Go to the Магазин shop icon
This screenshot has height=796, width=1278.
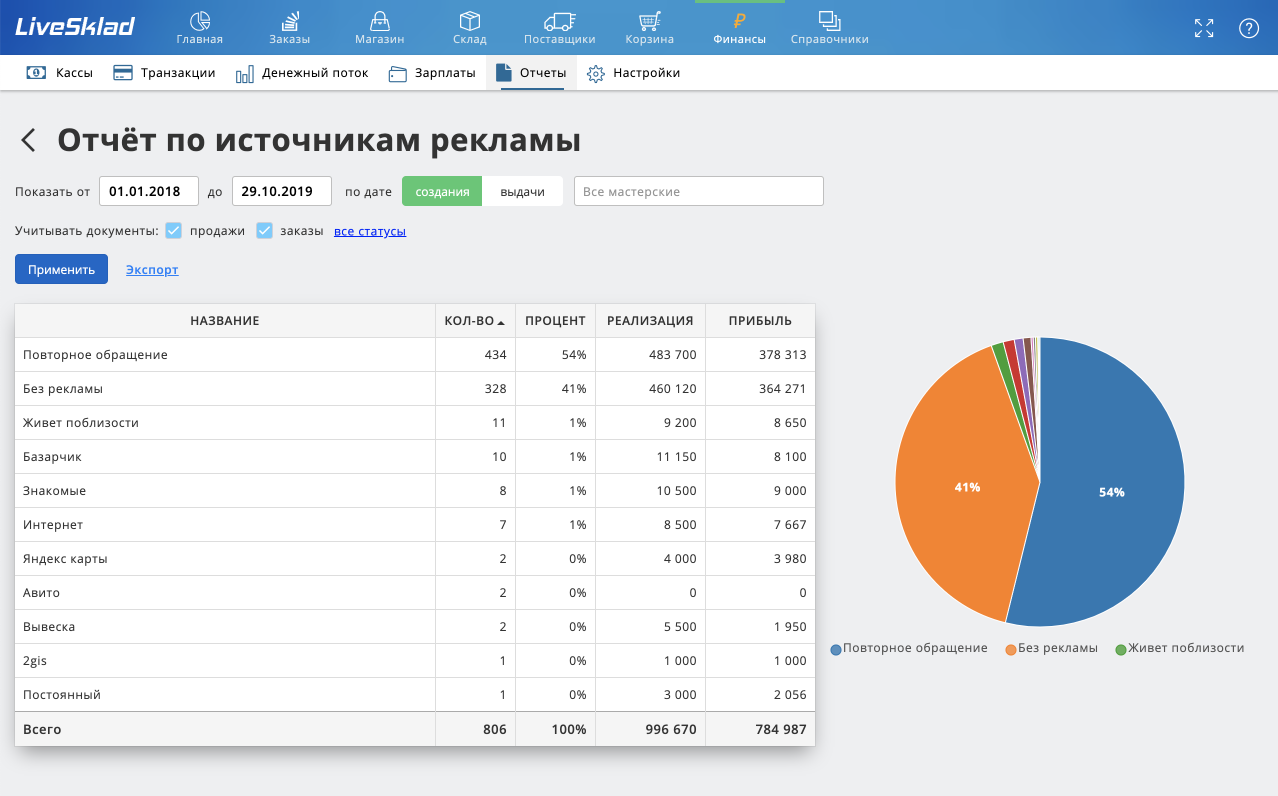click(379, 21)
